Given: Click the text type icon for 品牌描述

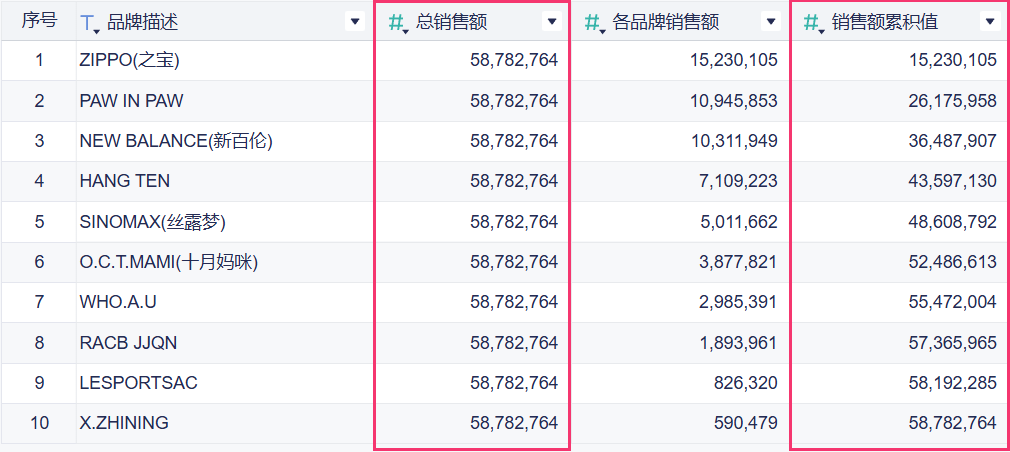Looking at the screenshot, I should point(90,23).
